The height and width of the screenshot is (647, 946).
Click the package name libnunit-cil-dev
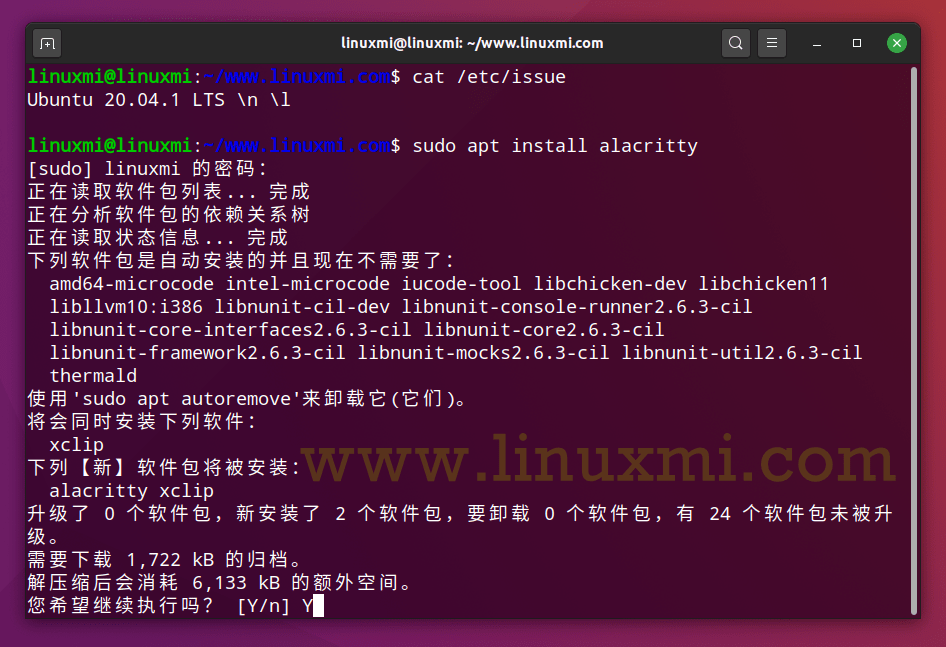(302, 307)
